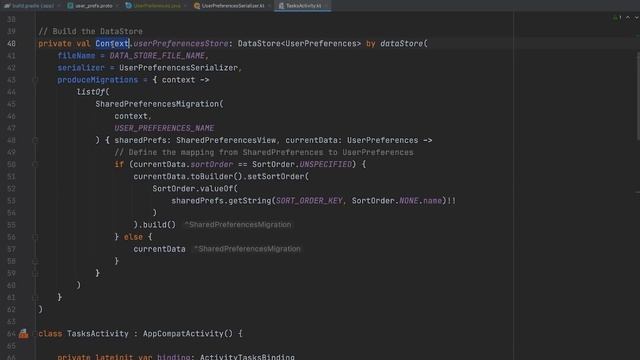Image resolution: width=640 pixels, height=360 pixels.
Task: Jump to next highlighted problem with down arrow
Action: pyautogui.click(x=636, y=18)
